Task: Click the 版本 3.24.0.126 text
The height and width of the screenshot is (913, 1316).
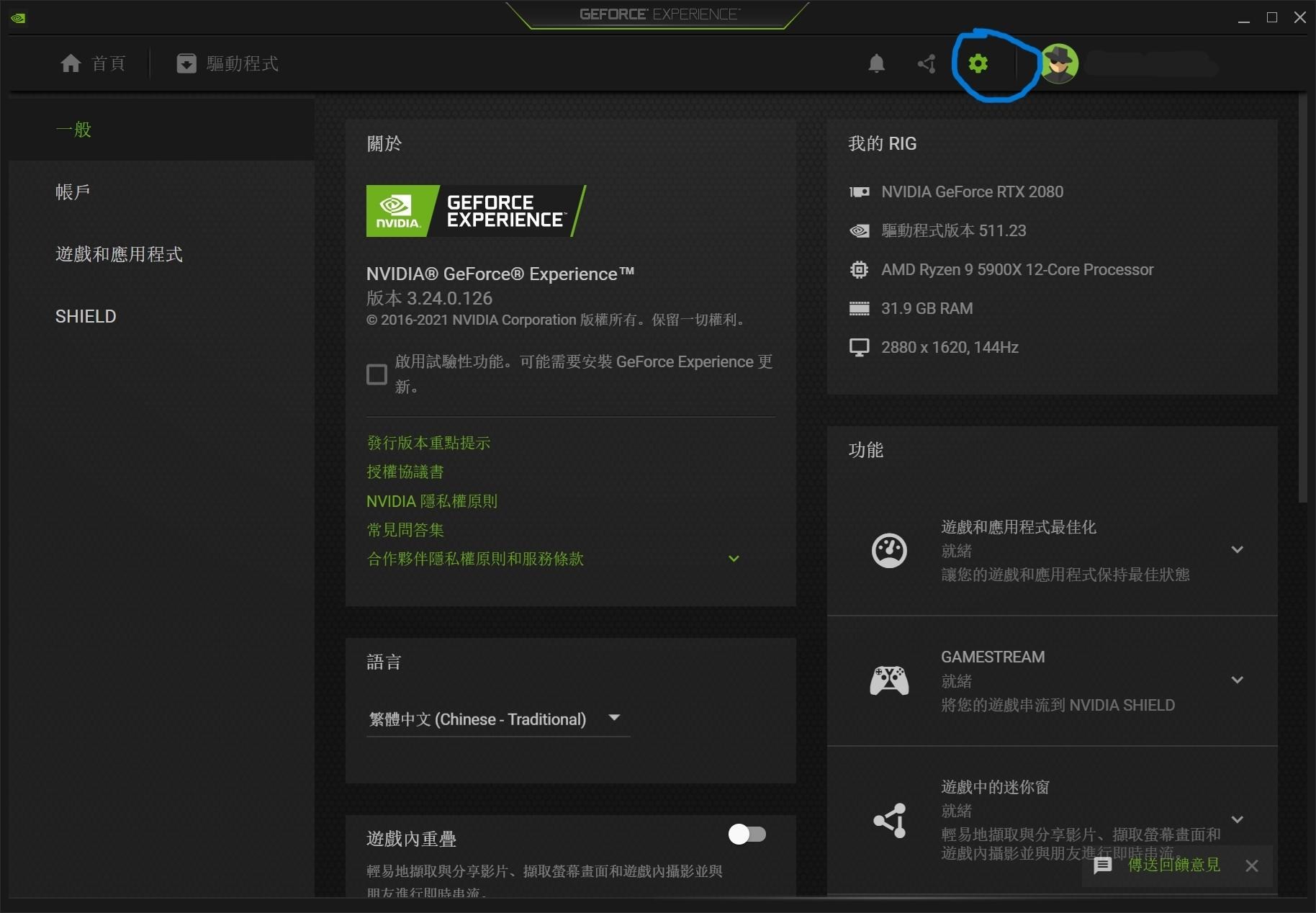Action: point(429,298)
